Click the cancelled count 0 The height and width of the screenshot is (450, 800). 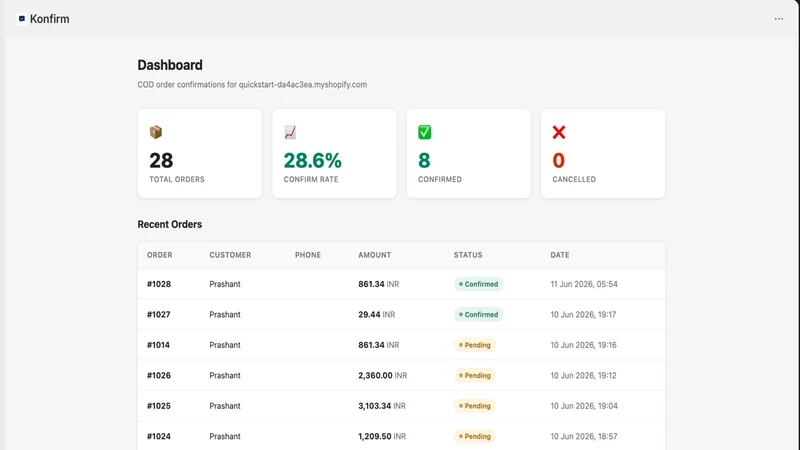(x=559, y=161)
